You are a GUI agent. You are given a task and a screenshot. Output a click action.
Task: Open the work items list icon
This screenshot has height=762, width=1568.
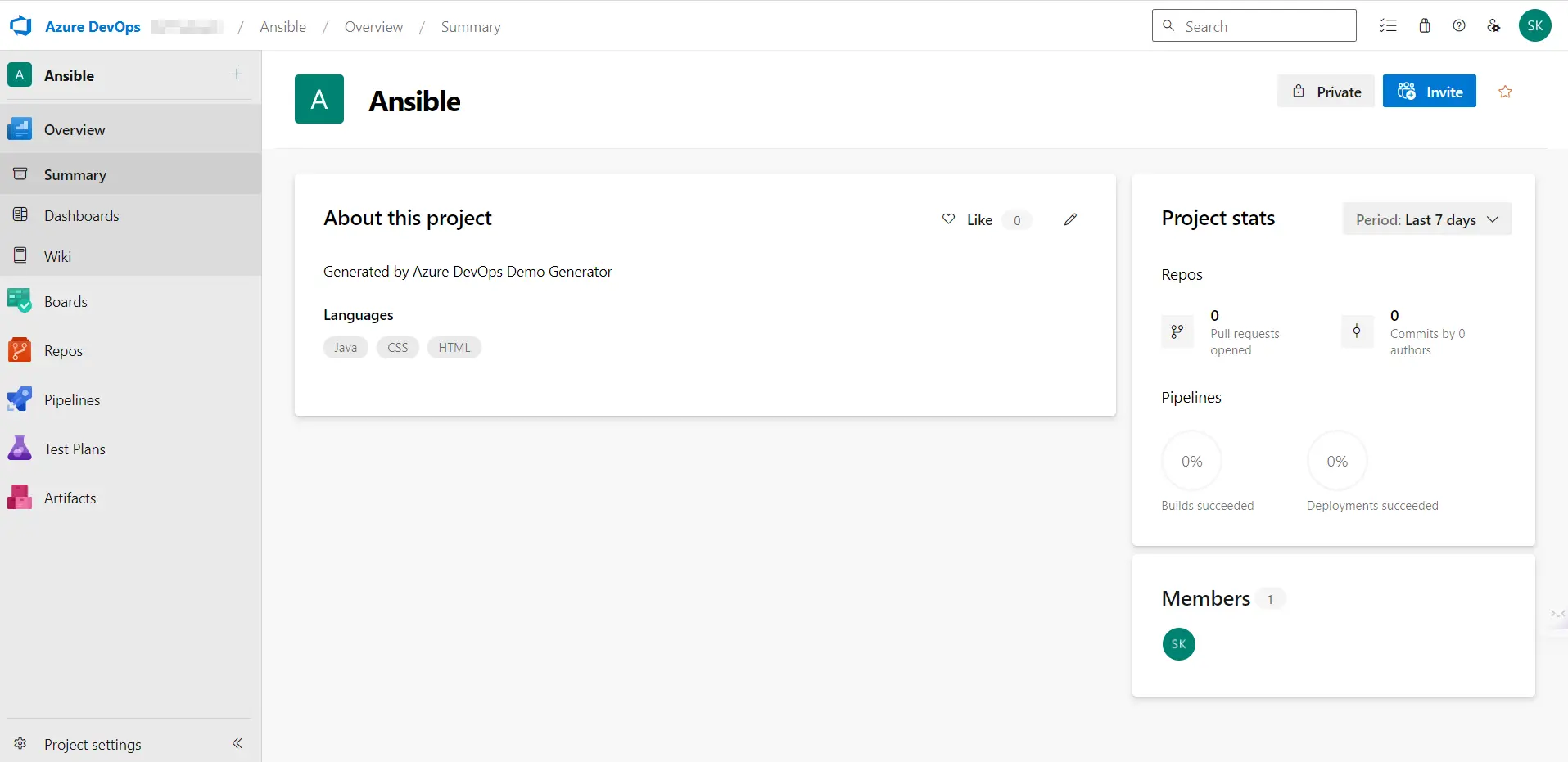(1388, 26)
